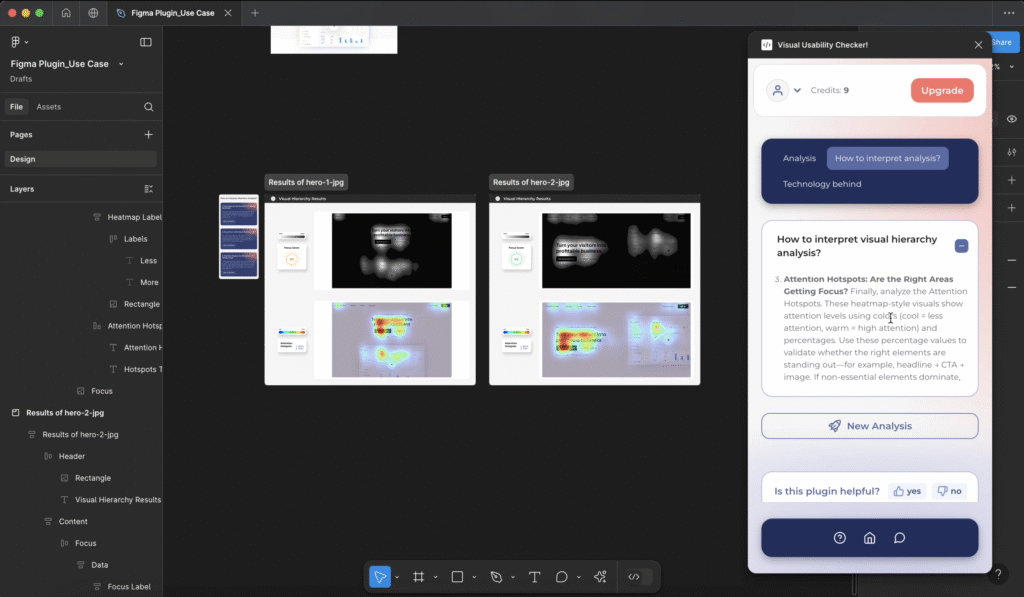1024x597 pixels.
Task: Vote no for plugin helpful
Action: click(949, 491)
